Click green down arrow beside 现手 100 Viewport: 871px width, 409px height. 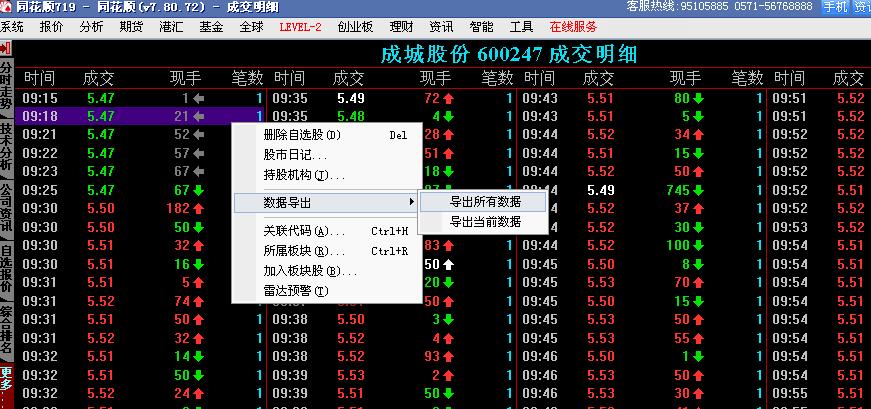coord(698,245)
